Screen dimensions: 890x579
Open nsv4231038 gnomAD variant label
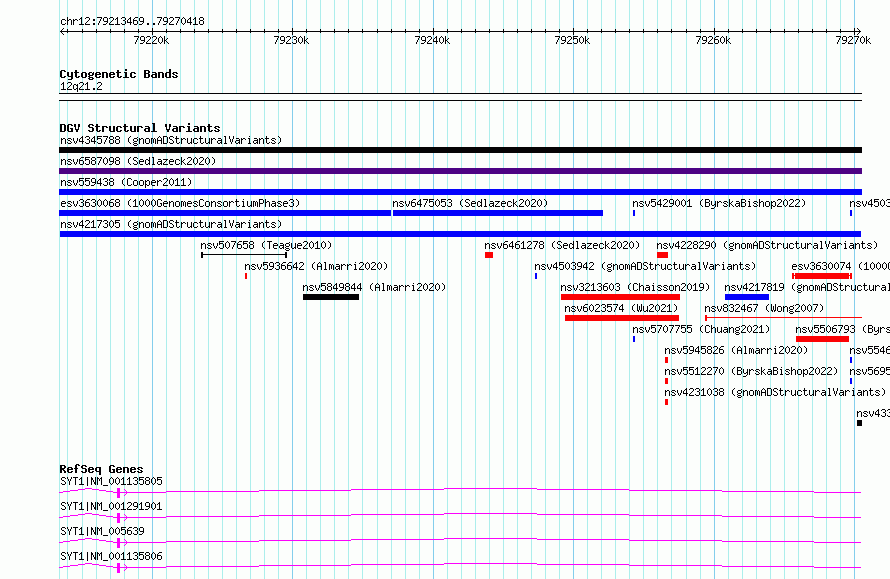point(775,392)
